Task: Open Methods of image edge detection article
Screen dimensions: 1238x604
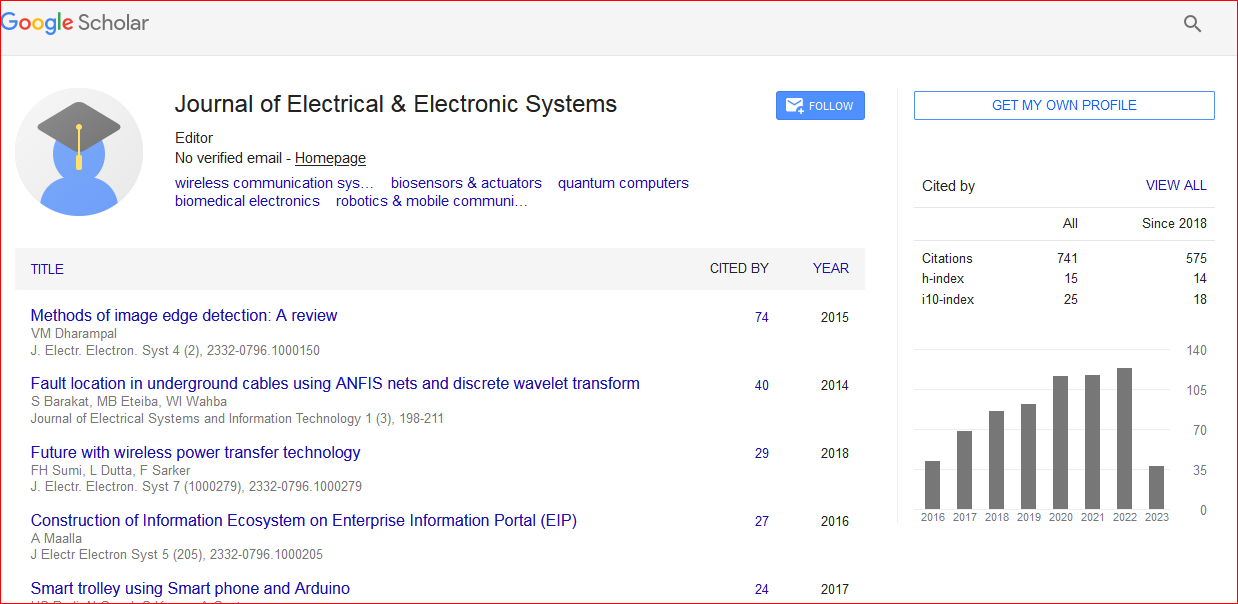Action: (184, 315)
